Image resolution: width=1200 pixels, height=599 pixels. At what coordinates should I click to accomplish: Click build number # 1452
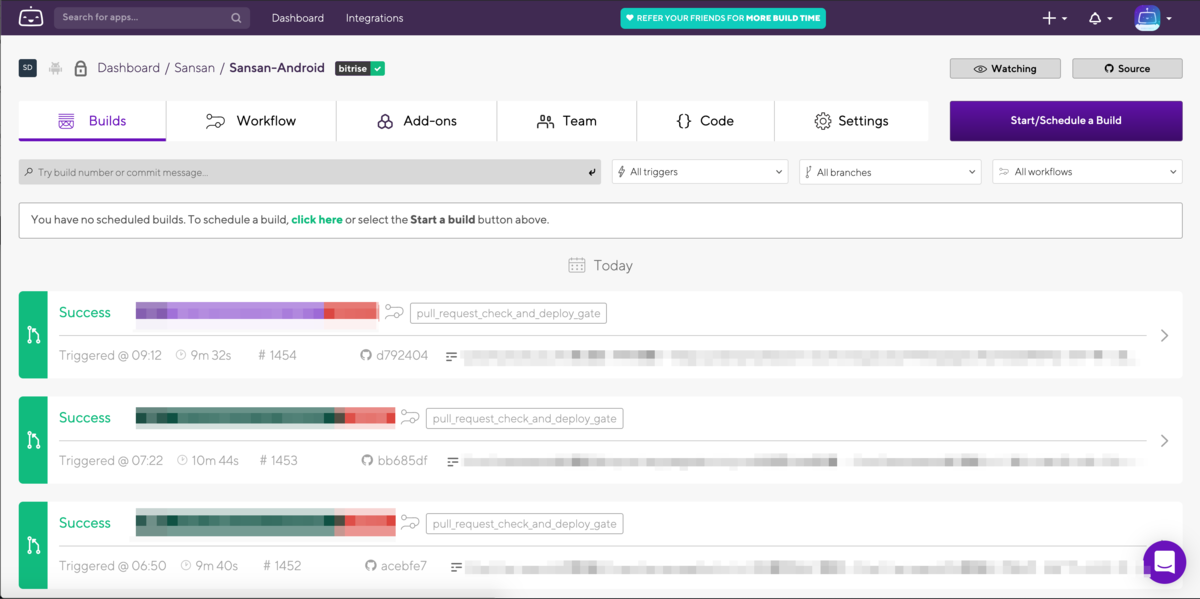pos(282,565)
